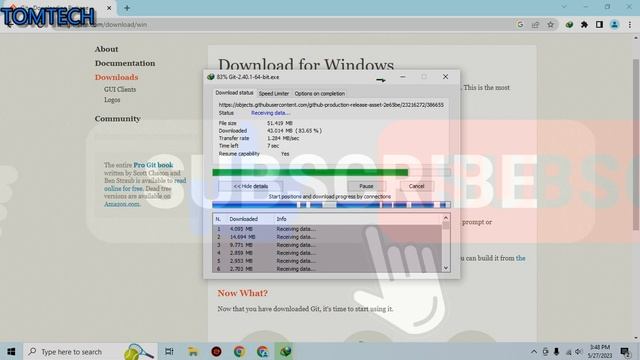Open a new Chrome tab with plus button

[127, 8]
